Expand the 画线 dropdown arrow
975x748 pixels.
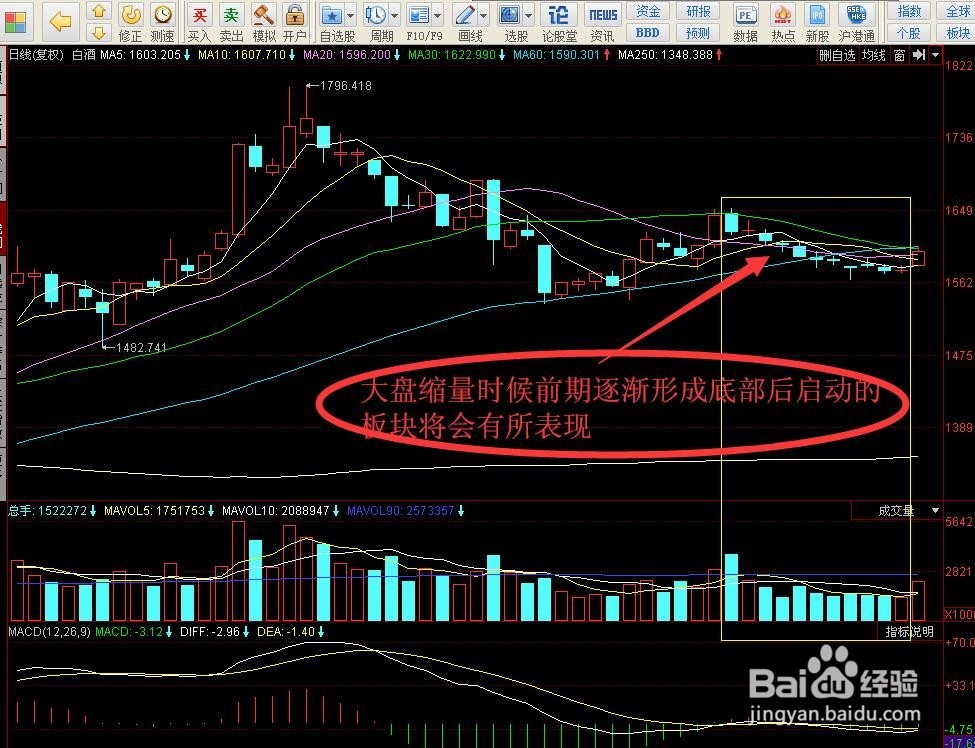pos(483,15)
